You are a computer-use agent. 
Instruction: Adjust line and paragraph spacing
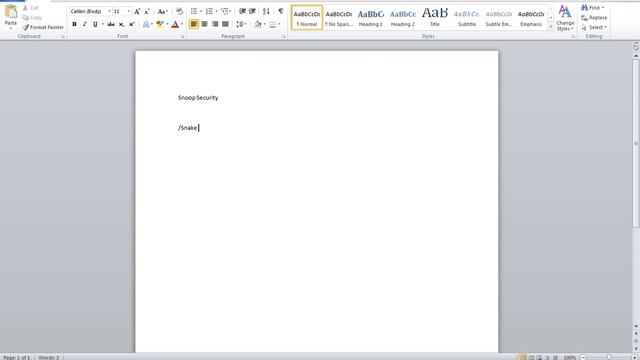click(x=240, y=24)
